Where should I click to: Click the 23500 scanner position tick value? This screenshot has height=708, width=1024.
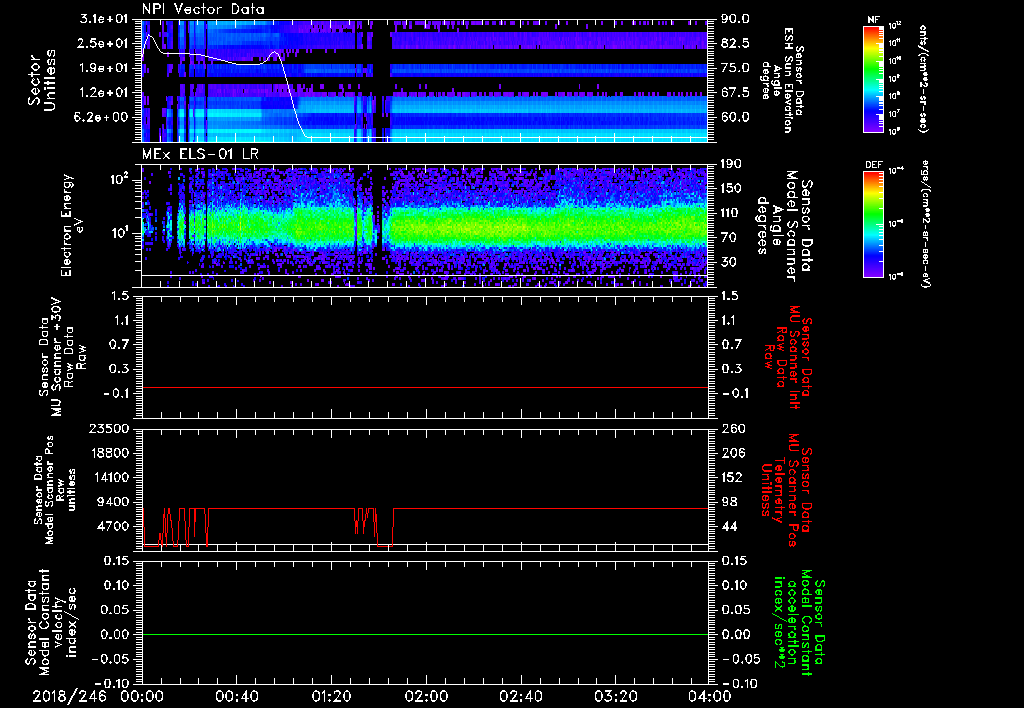[109, 428]
